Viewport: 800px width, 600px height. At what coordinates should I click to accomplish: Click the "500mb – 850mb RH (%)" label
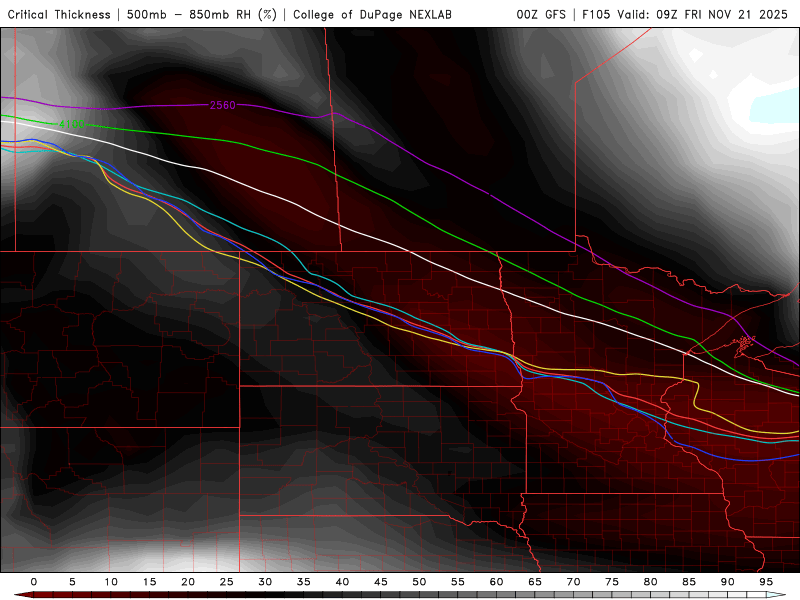coord(202,15)
